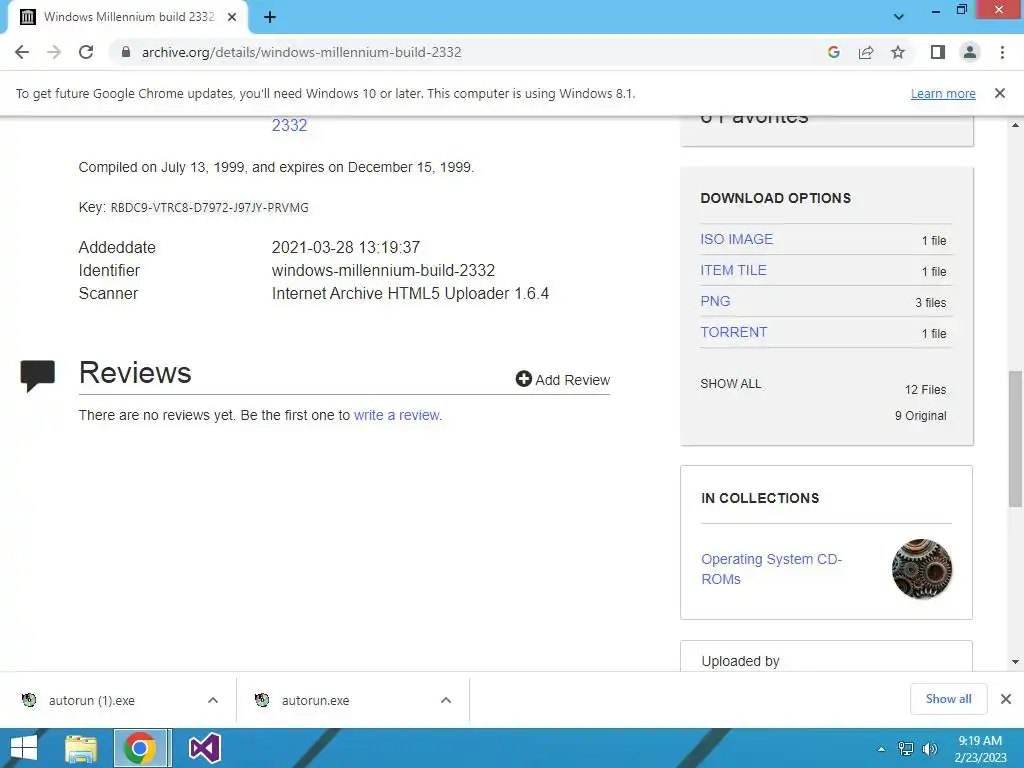
Task: Open Visual Studio from the taskbar
Action: click(204, 748)
